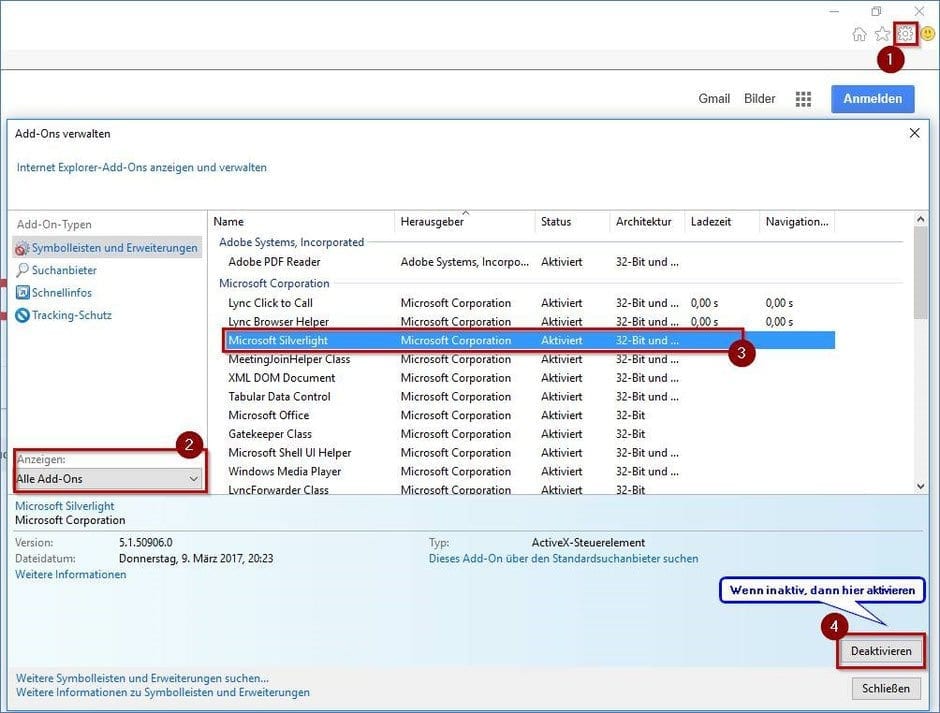
Task: Click the file date Donnerstag, 9. März 2017
Action: pos(196,558)
